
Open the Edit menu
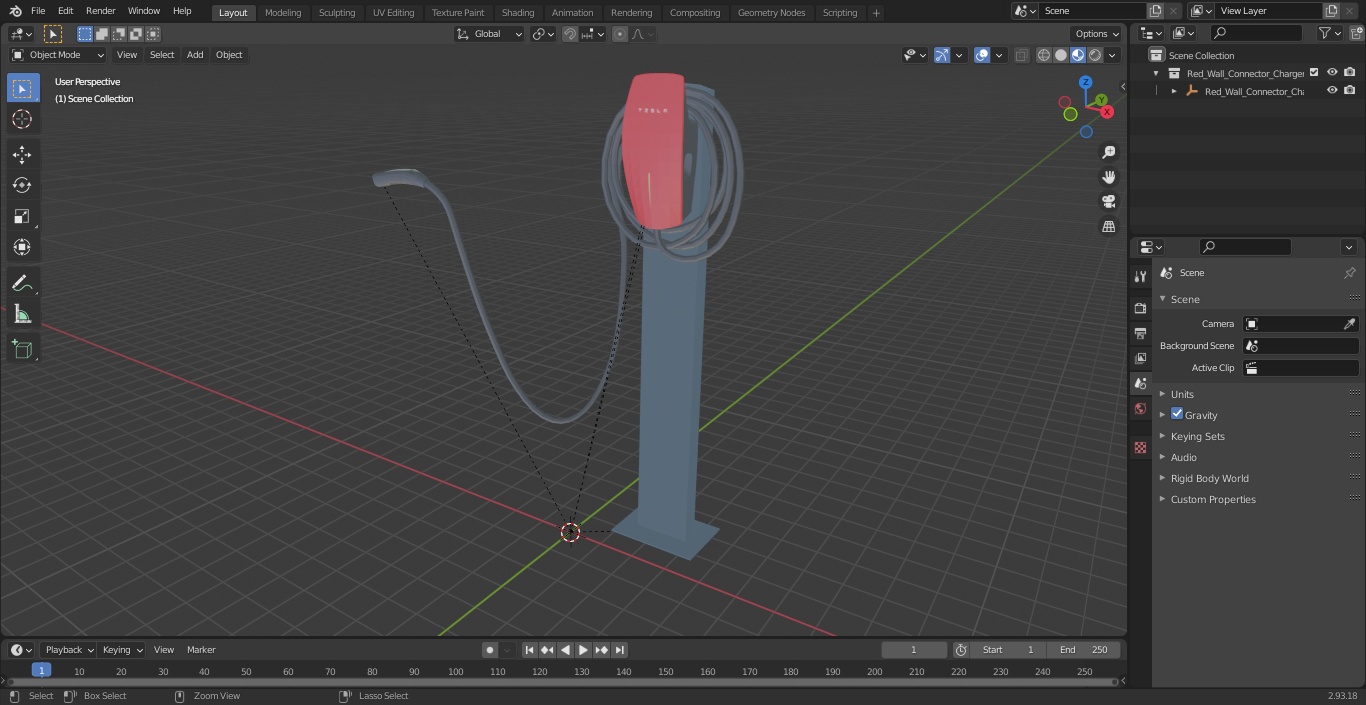pyautogui.click(x=65, y=11)
